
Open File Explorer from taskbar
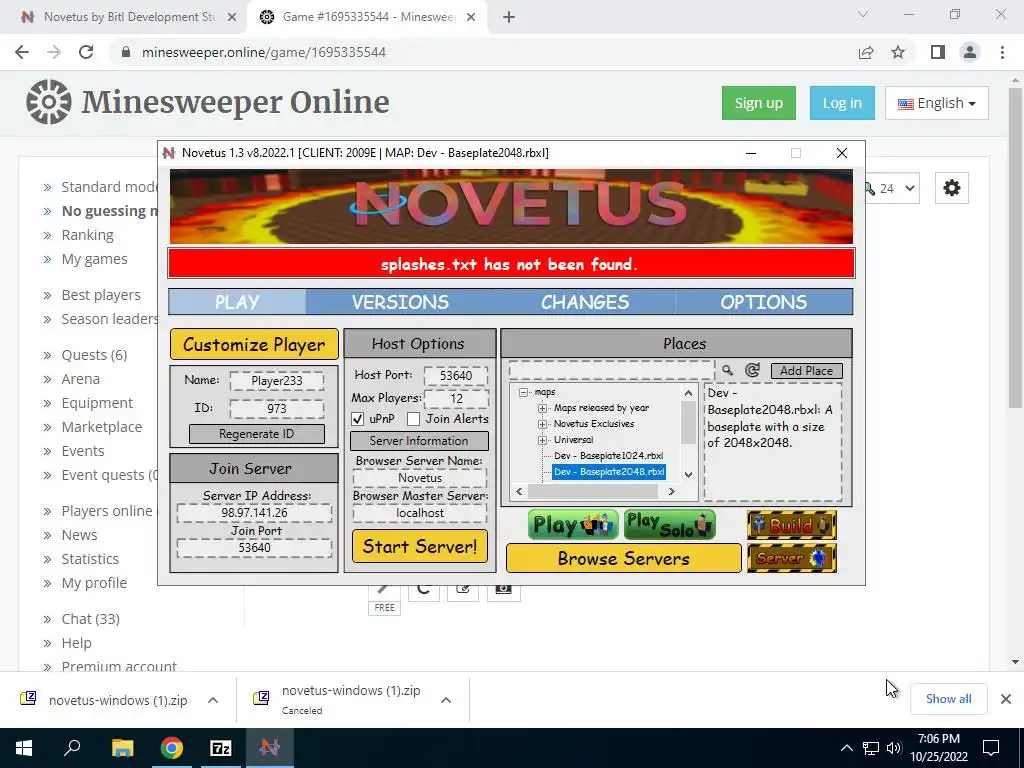tap(122, 748)
